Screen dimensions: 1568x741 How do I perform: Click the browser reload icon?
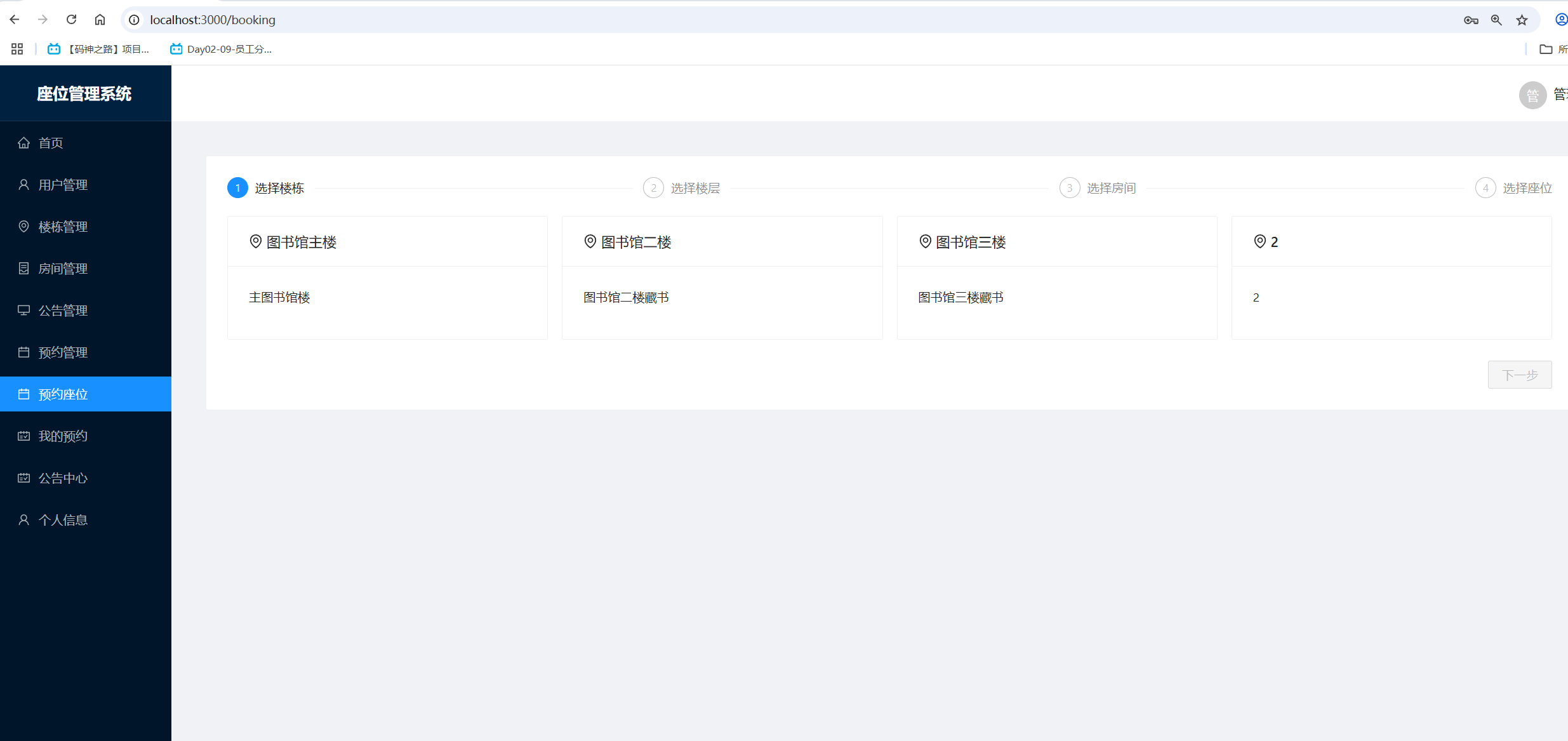[x=72, y=20]
